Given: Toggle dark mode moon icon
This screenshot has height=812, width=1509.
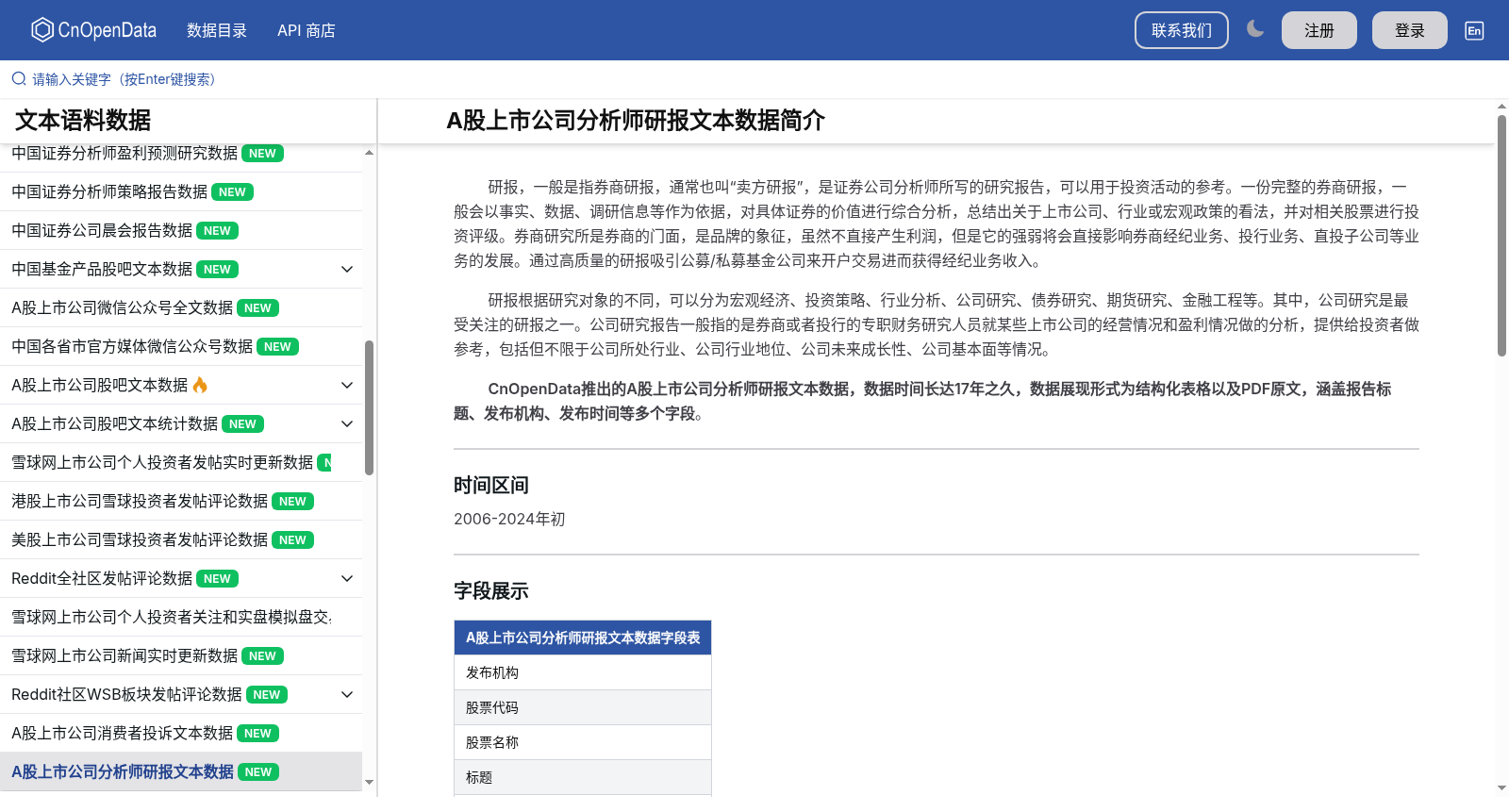Looking at the screenshot, I should pyautogui.click(x=1255, y=29).
